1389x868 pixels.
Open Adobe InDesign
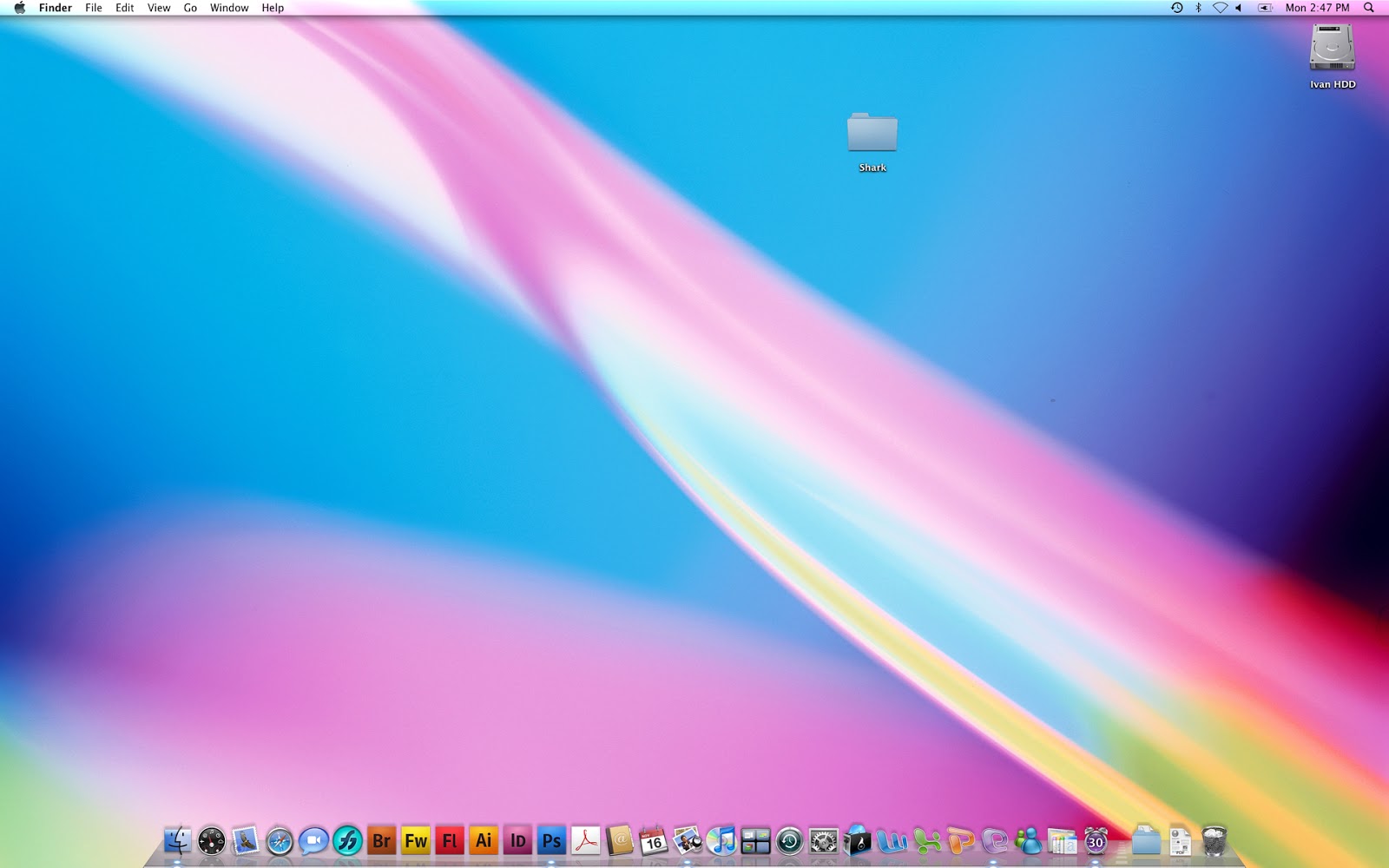coord(520,840)
